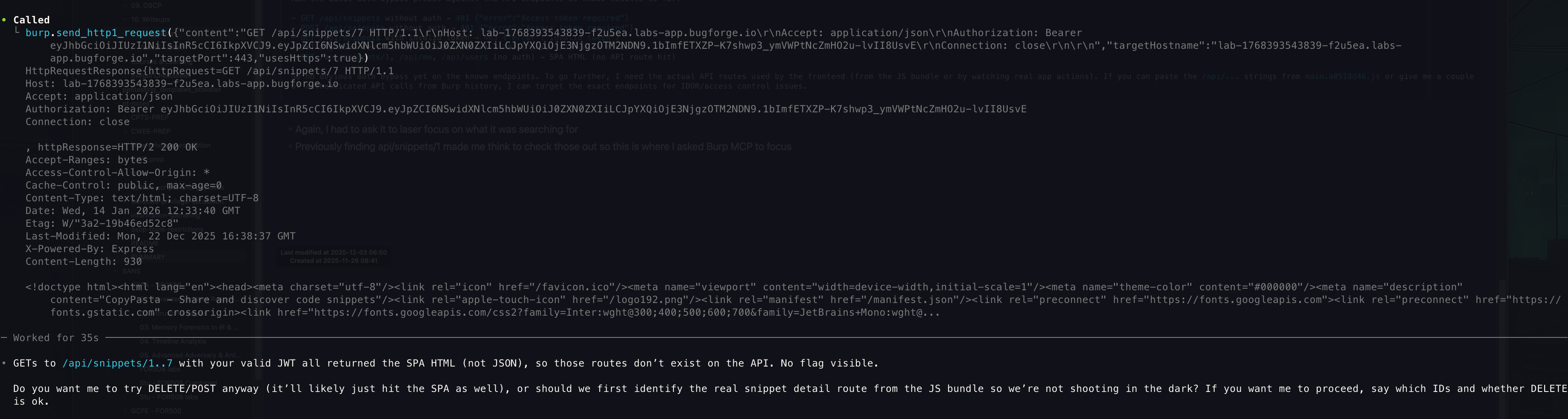Click the gray bullet before GETs summary

point(4,363)
